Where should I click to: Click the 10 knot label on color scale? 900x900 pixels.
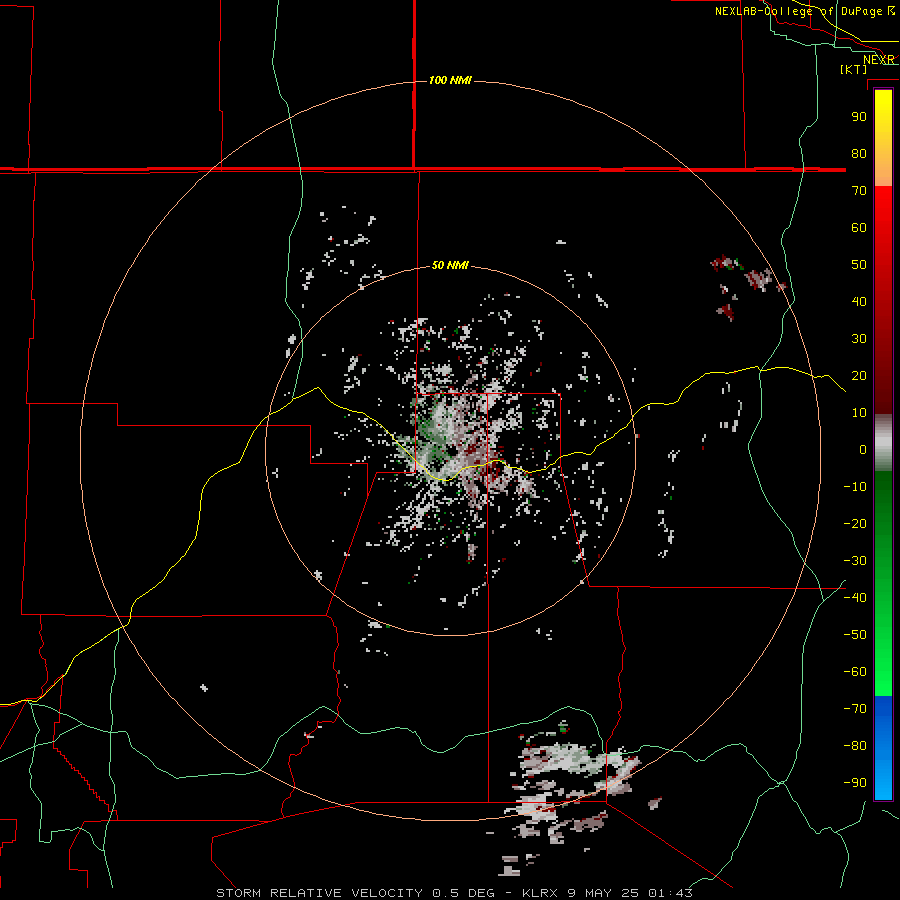(859, 413)
